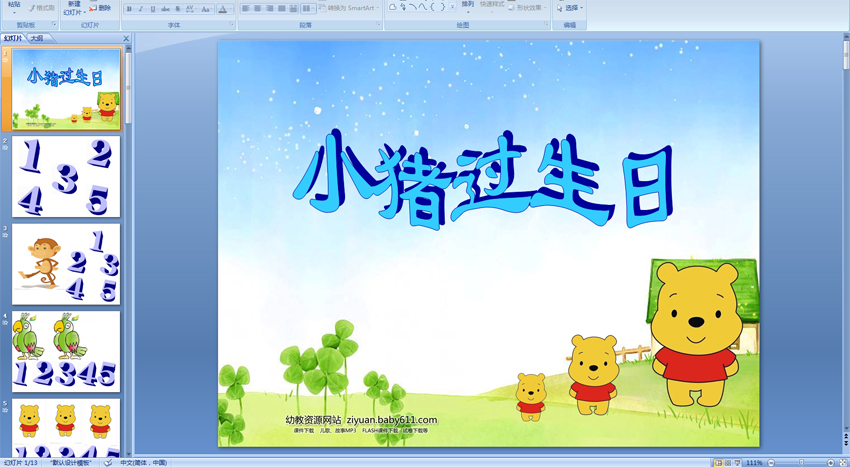Screen dimensions: 850x467
Task: Click the Shape Effects (形状效果) button
Action: [528, 8]
